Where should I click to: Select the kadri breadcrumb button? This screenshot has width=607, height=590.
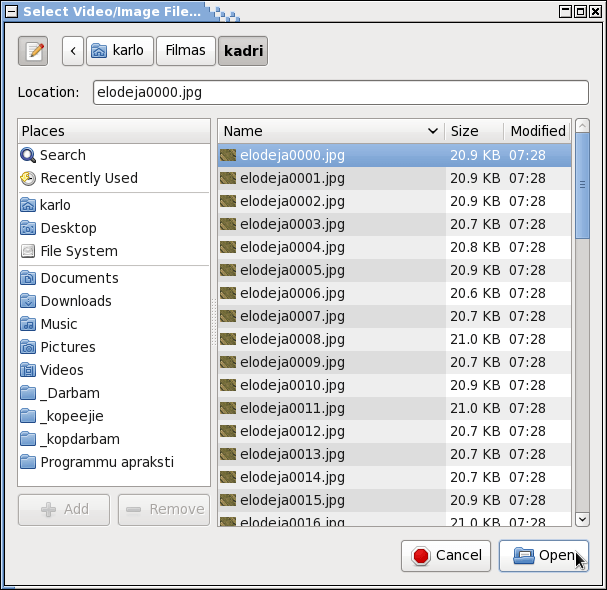243,51
